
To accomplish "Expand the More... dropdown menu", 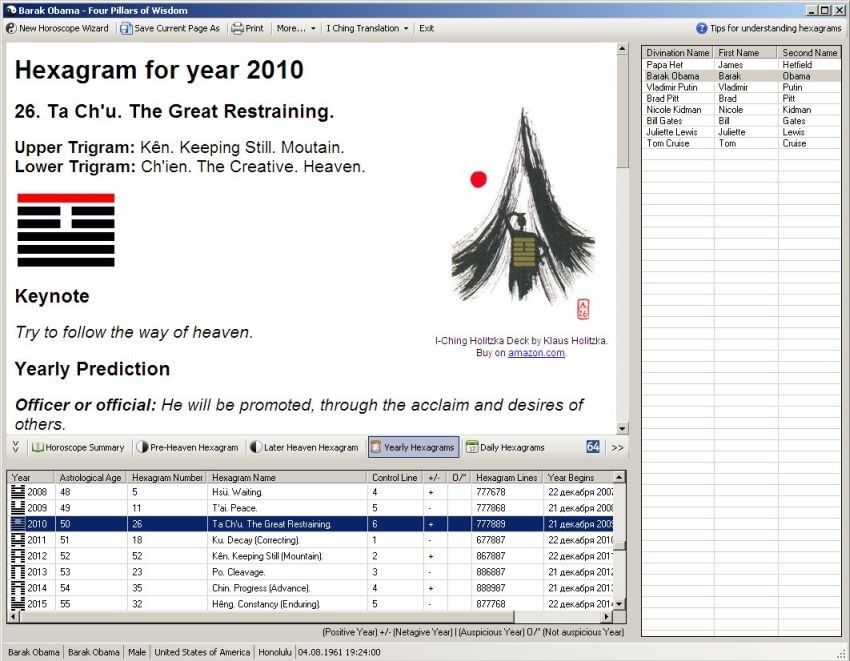I will (295, 28).
